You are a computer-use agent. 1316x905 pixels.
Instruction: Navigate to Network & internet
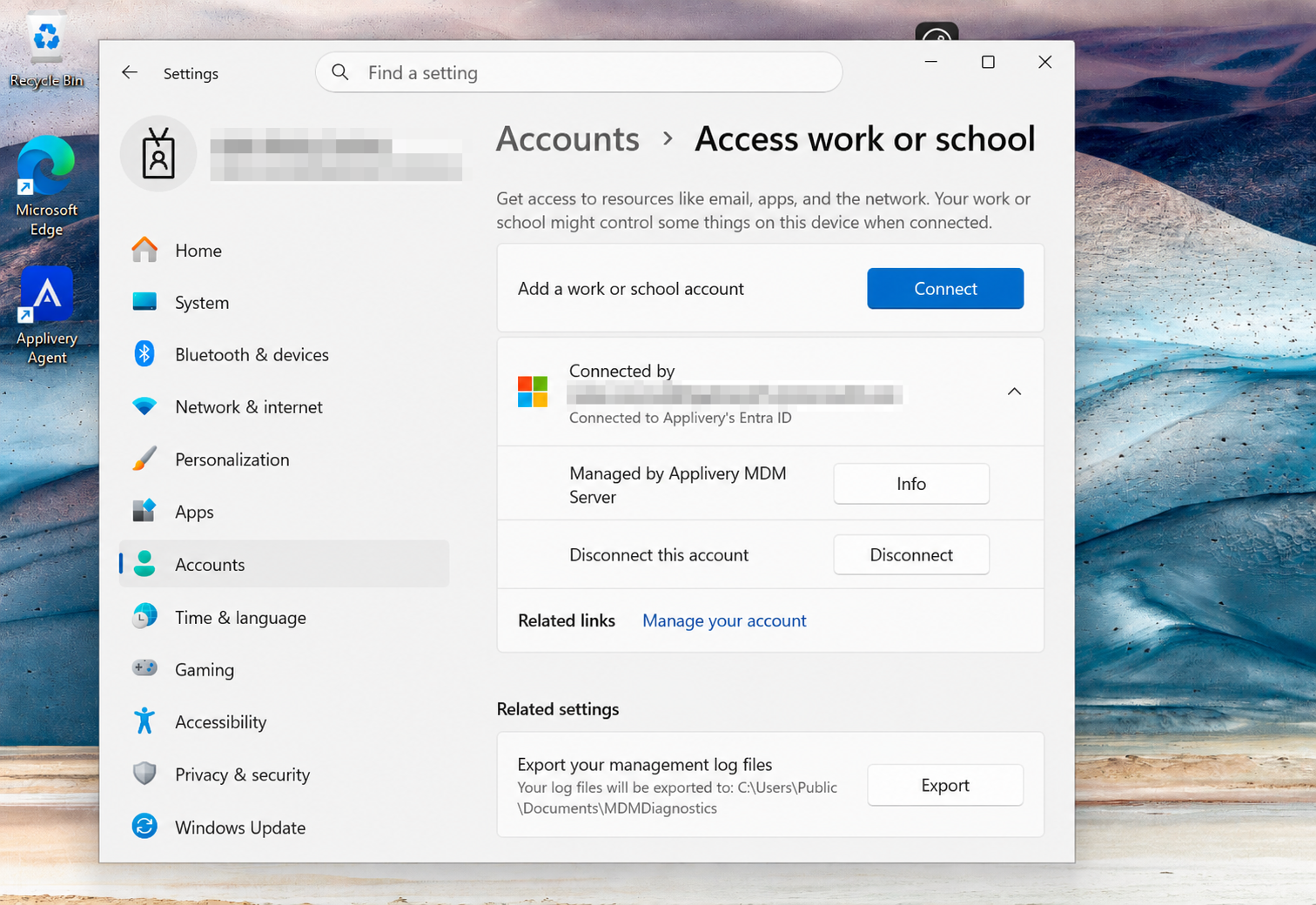284,407
